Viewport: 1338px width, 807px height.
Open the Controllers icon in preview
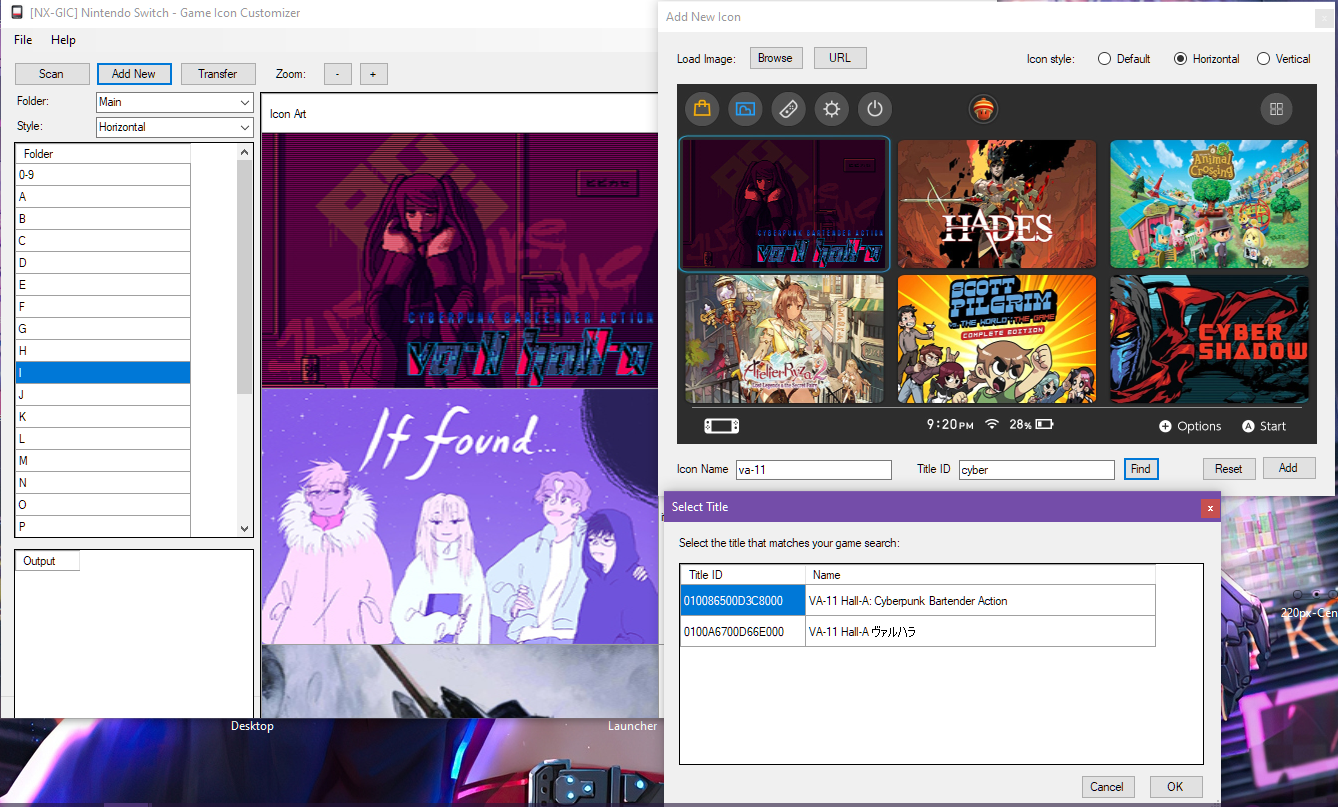[788, 109]
